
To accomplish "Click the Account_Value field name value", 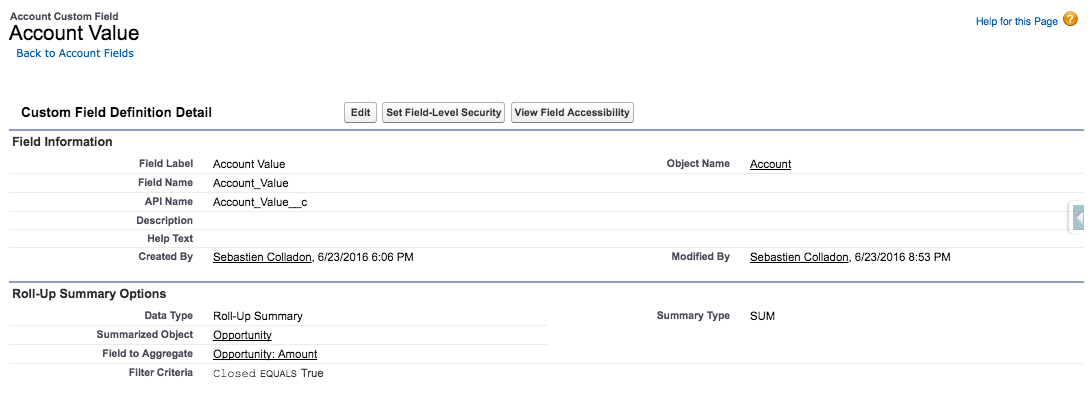I will pos(251,183).
